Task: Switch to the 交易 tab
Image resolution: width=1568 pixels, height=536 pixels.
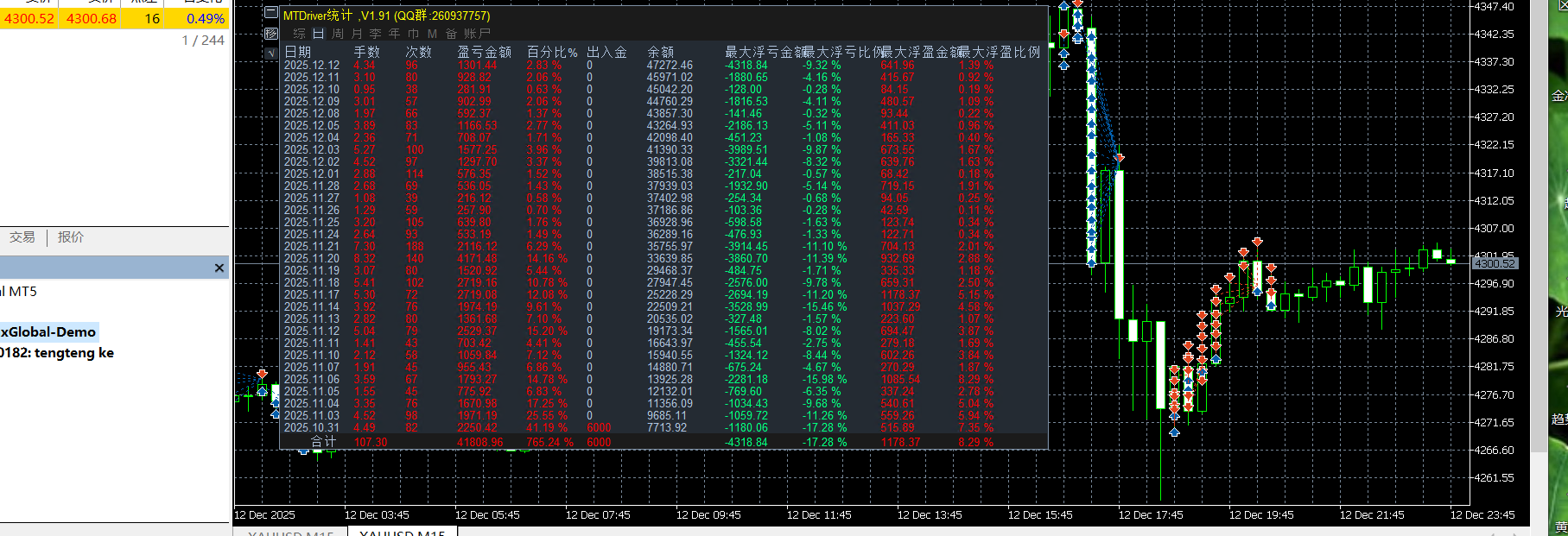Action: (x=22, y=237)
